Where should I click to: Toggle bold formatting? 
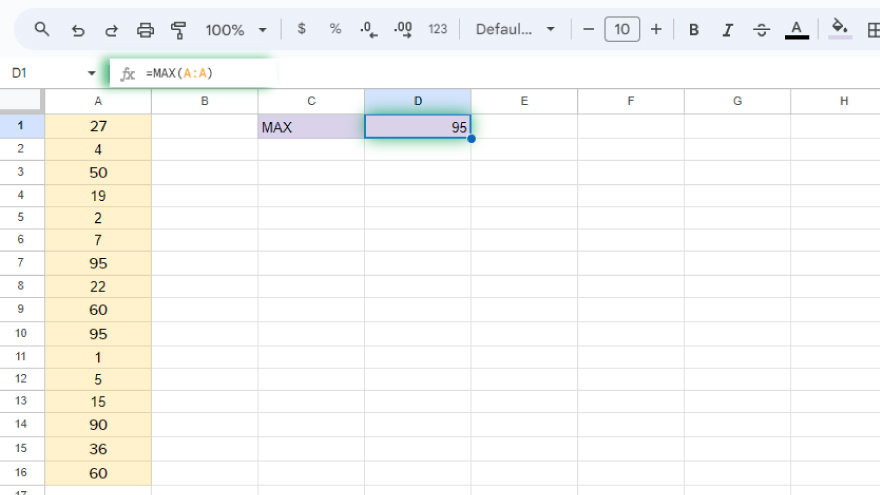pos(694,30)
